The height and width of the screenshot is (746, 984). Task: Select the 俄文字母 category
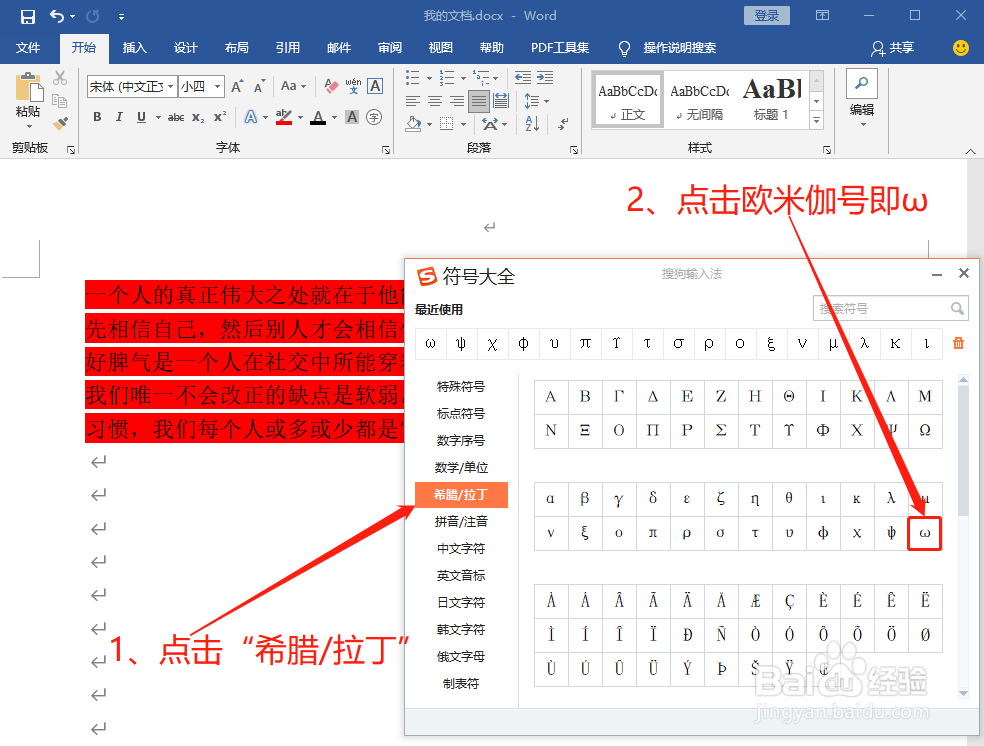click(461, 656)
